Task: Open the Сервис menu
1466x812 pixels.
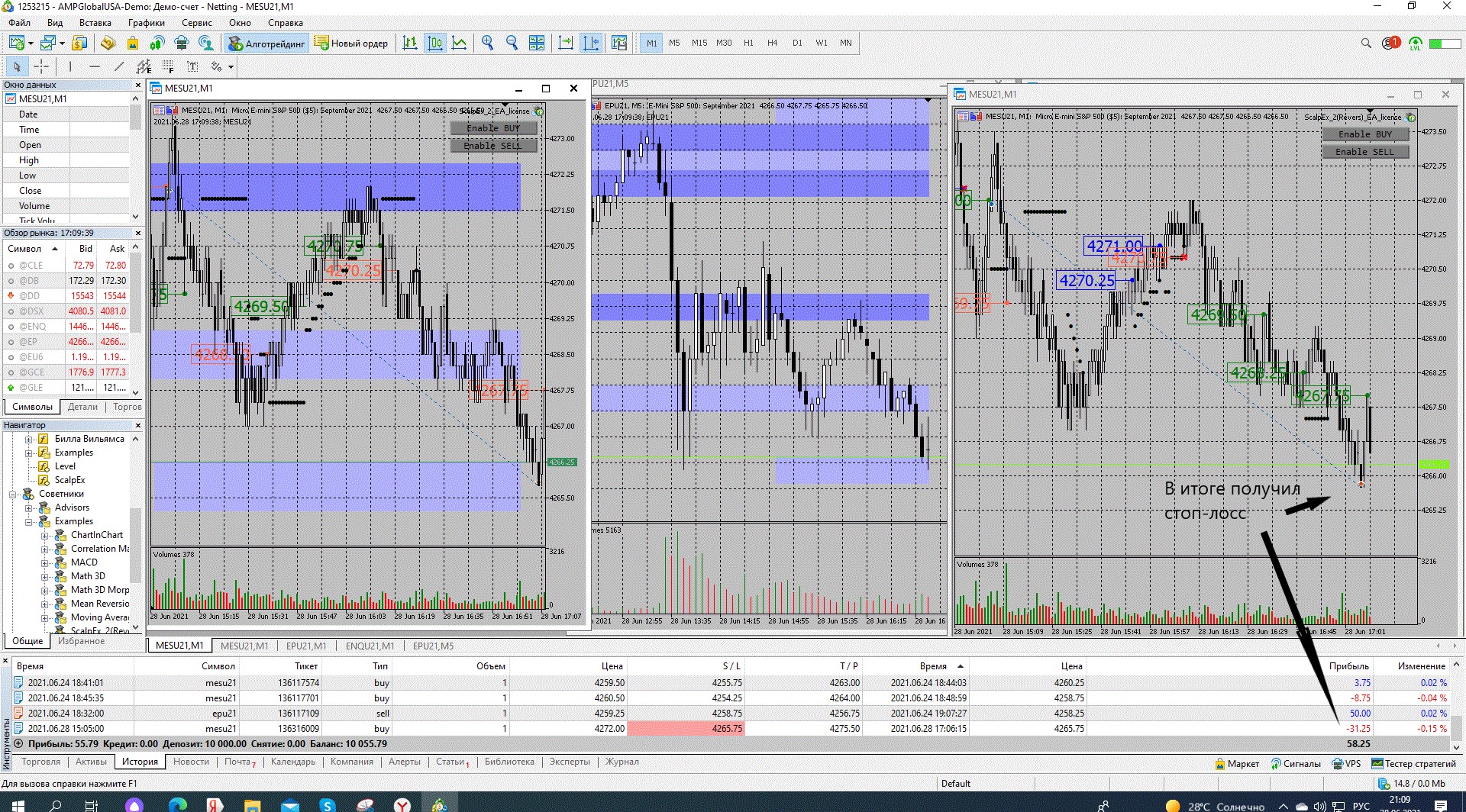Action: (x=197, y=23)
